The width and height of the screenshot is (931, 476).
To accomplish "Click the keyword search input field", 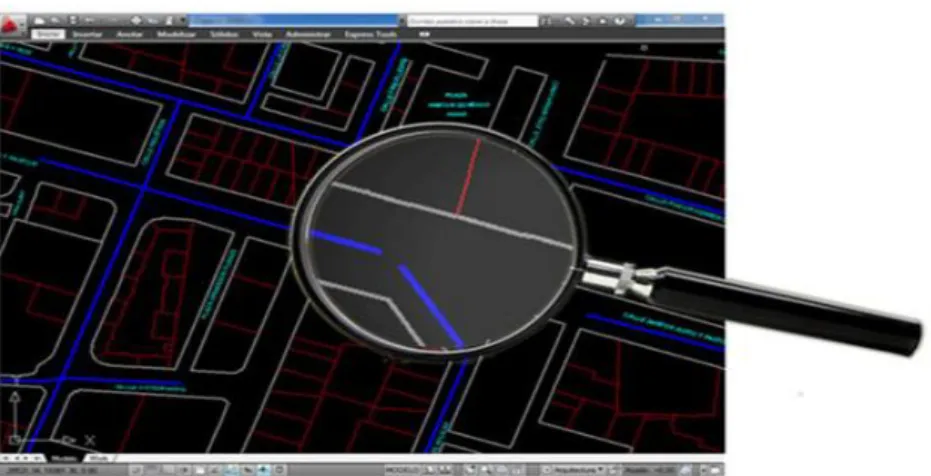I will click(x=473, y=21).
